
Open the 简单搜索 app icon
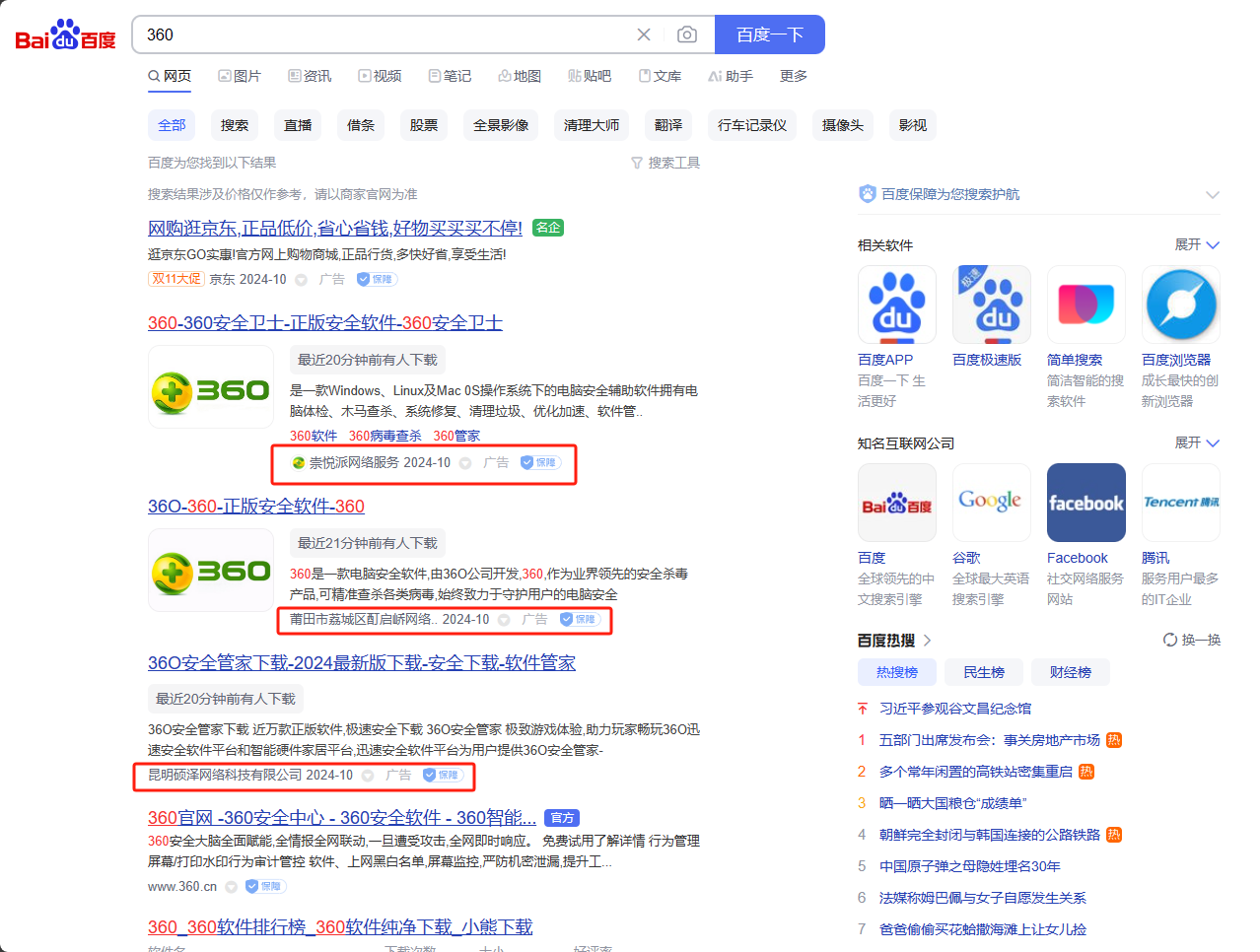pos(1086,305)
